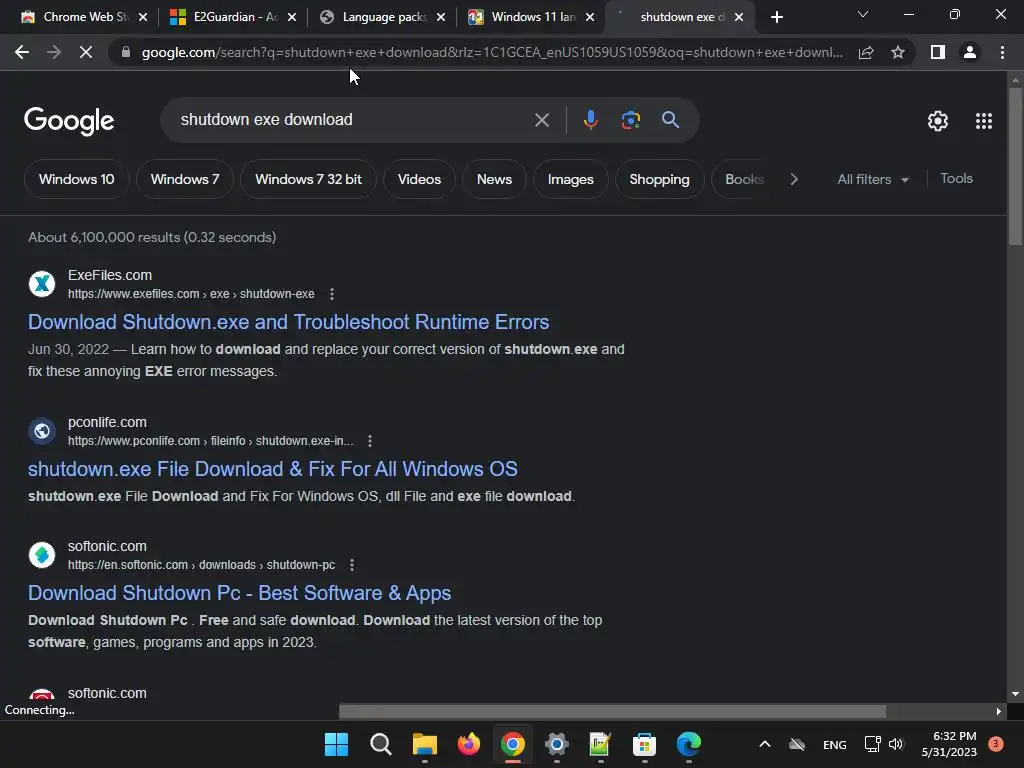Open search Tools options

(x=957, y=179)
